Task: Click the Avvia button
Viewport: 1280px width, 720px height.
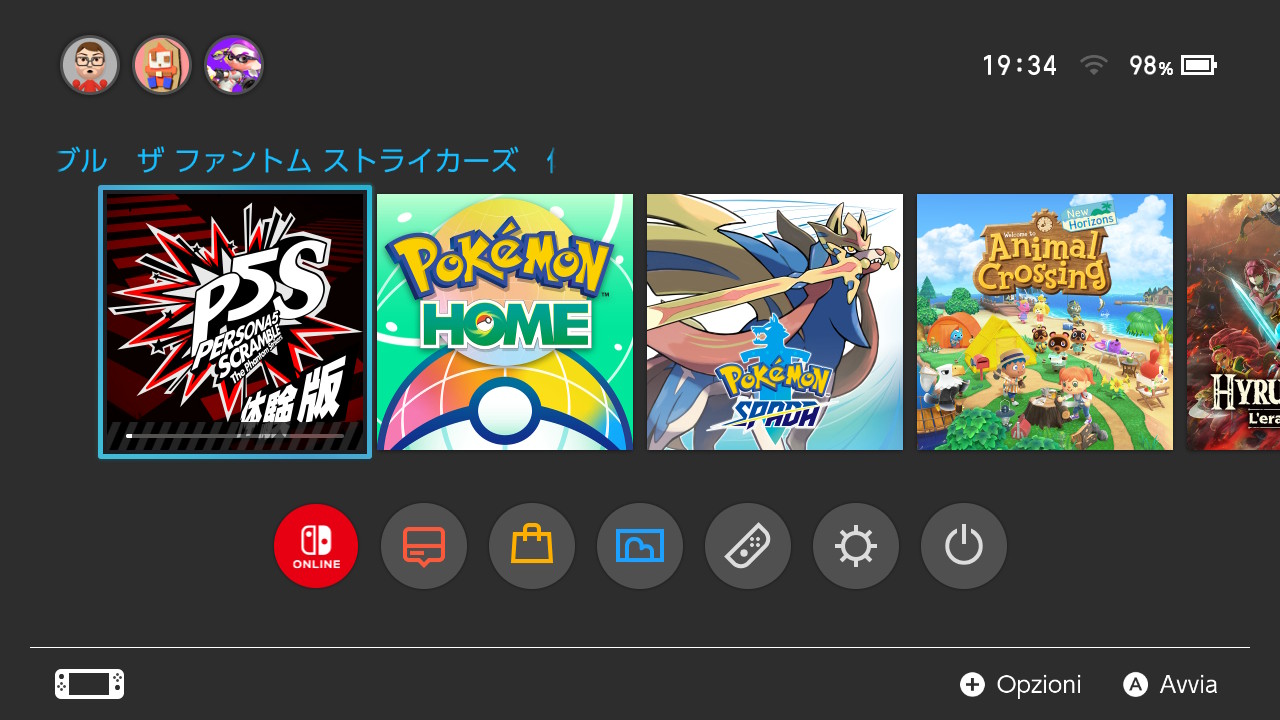Action: coord(1171,685)
